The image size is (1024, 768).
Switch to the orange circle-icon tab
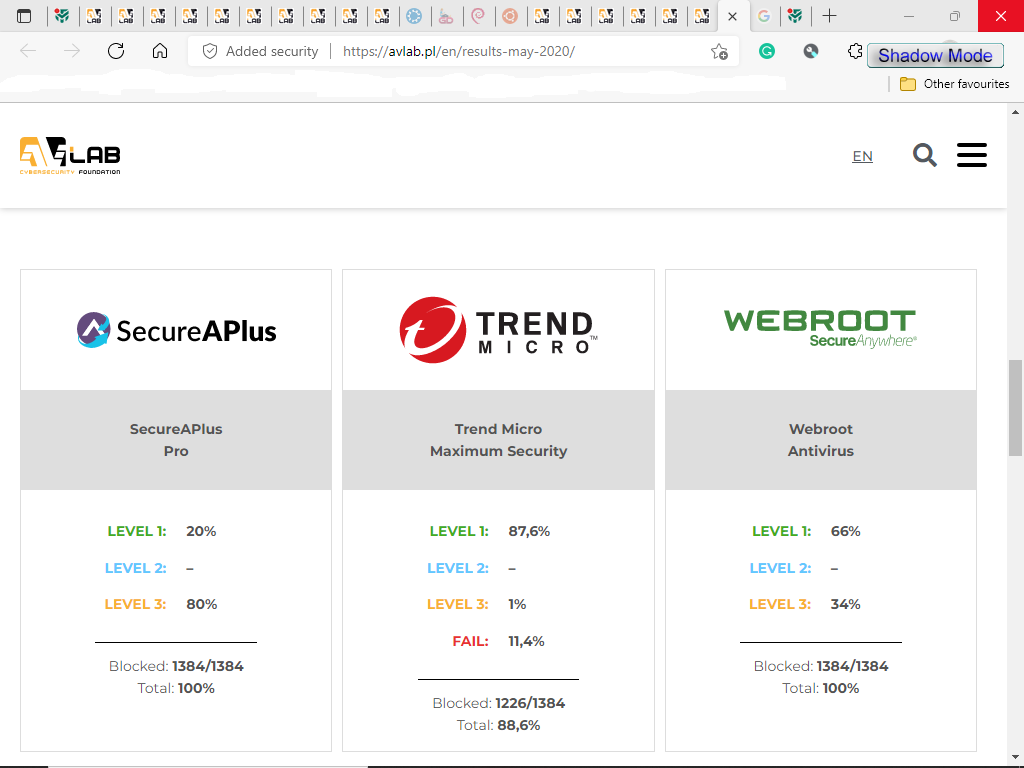510,16
